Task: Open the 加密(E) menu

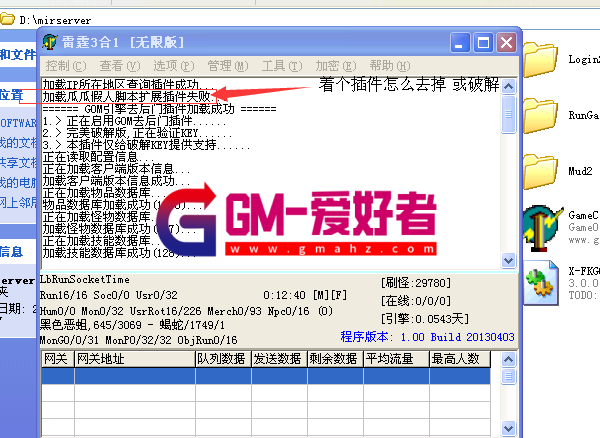Action: [x=336, y=66]
